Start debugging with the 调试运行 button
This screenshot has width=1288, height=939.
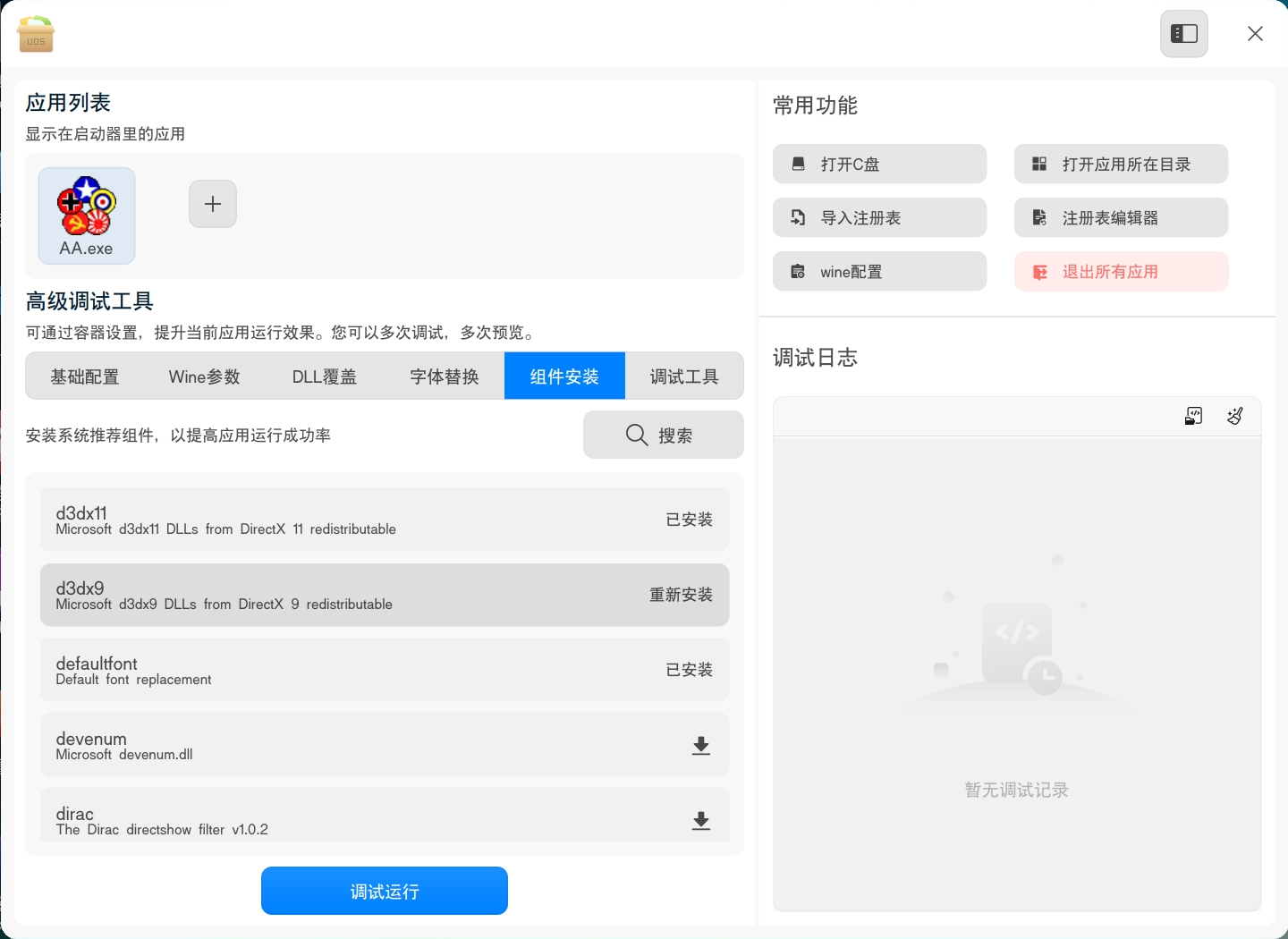pyautogui.click(x=384, y=891)
